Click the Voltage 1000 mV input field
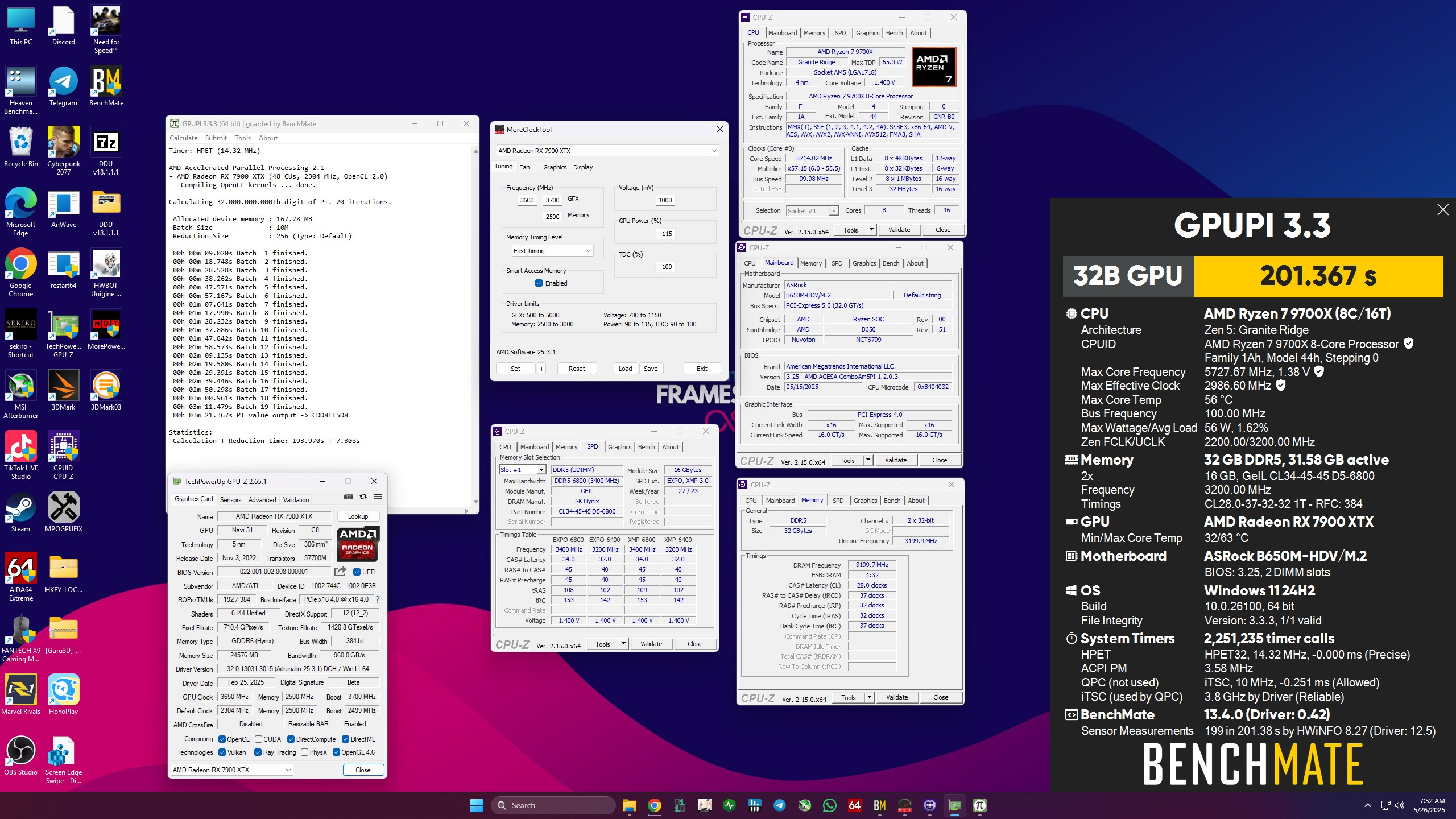 click(x=665, y=200)
